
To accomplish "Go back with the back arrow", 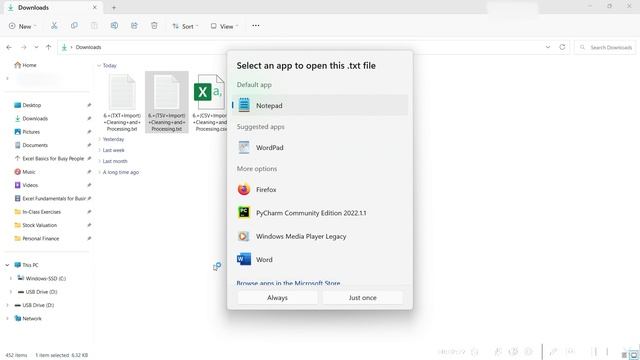I will point(9,47).
